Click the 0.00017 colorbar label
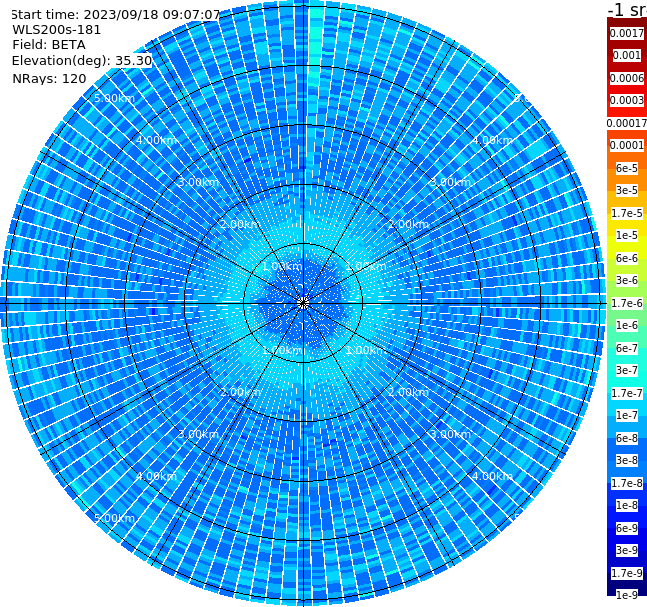The height and width of the screenshot is (607, 647). [x=627, y=123]
